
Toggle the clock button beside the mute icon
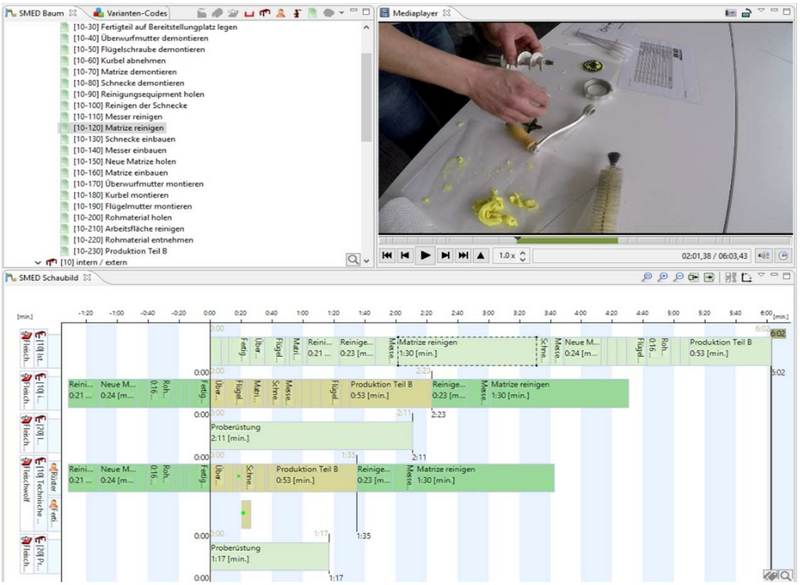coord(784,256)
